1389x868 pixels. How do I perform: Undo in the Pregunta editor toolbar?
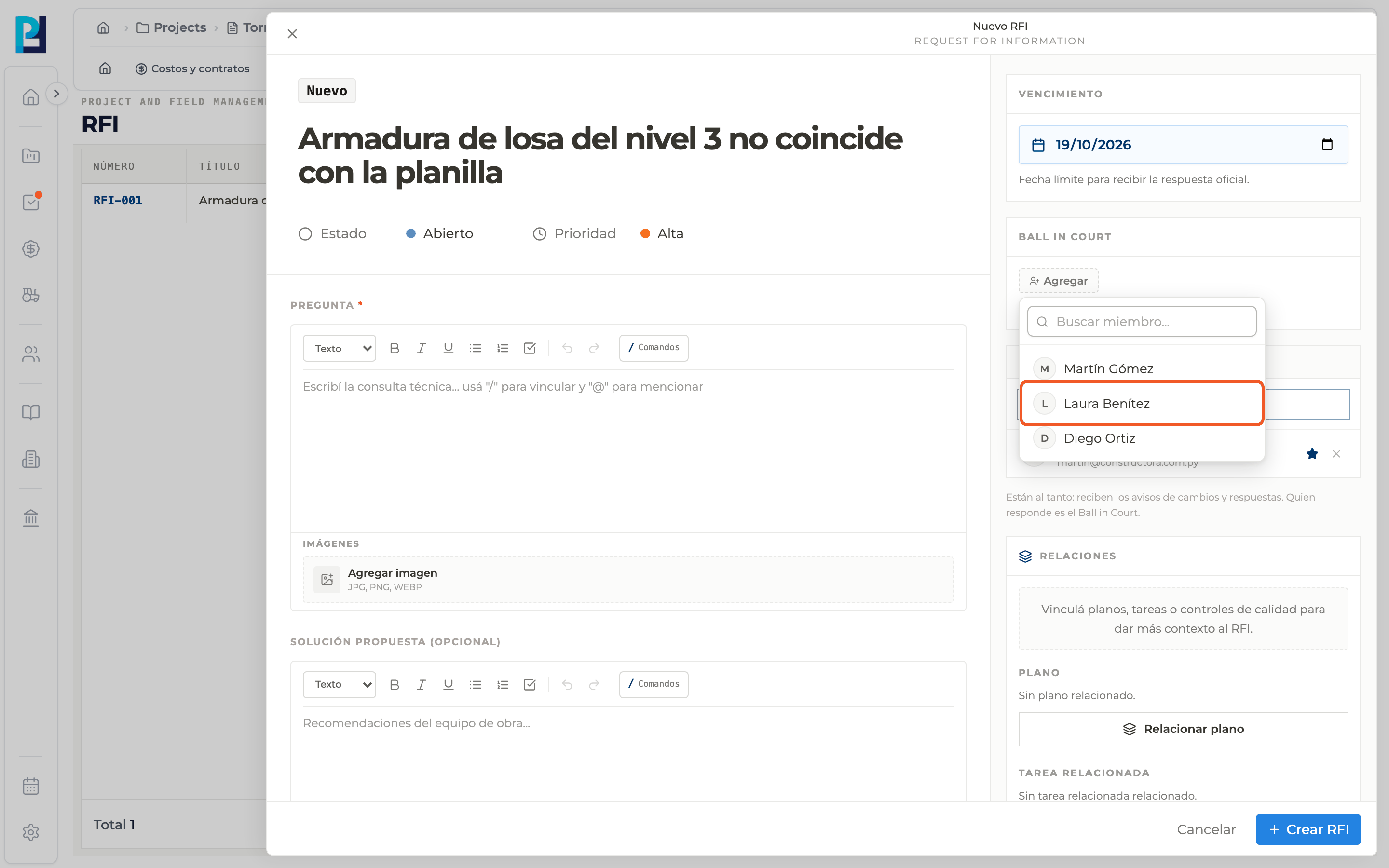(567, 348)
